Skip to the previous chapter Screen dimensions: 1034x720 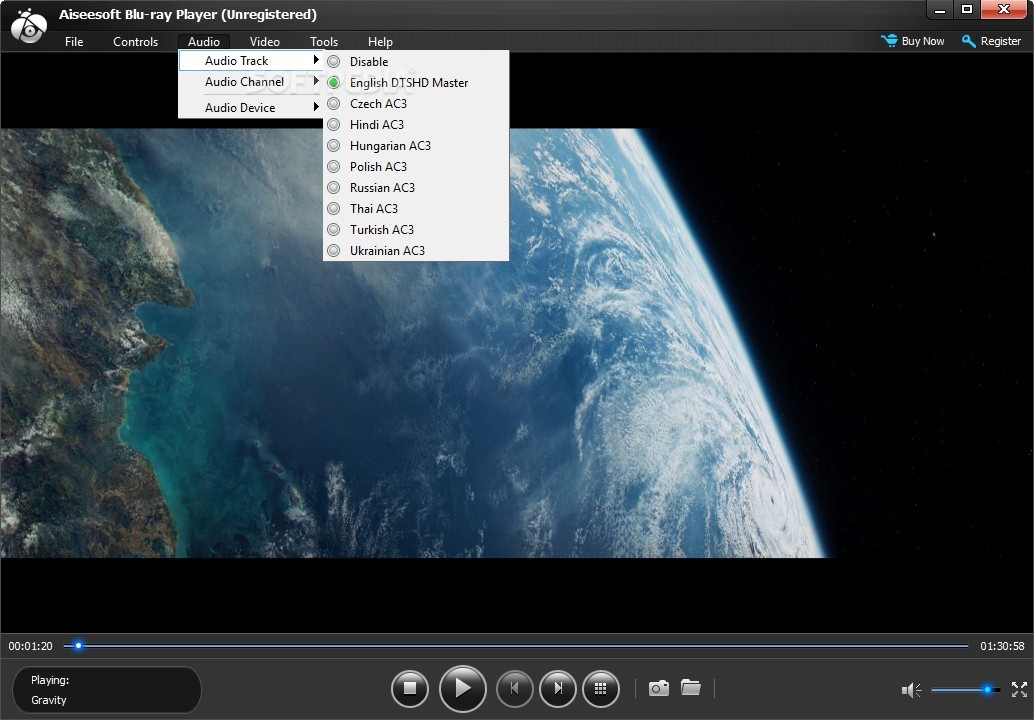tap(514, 688)
